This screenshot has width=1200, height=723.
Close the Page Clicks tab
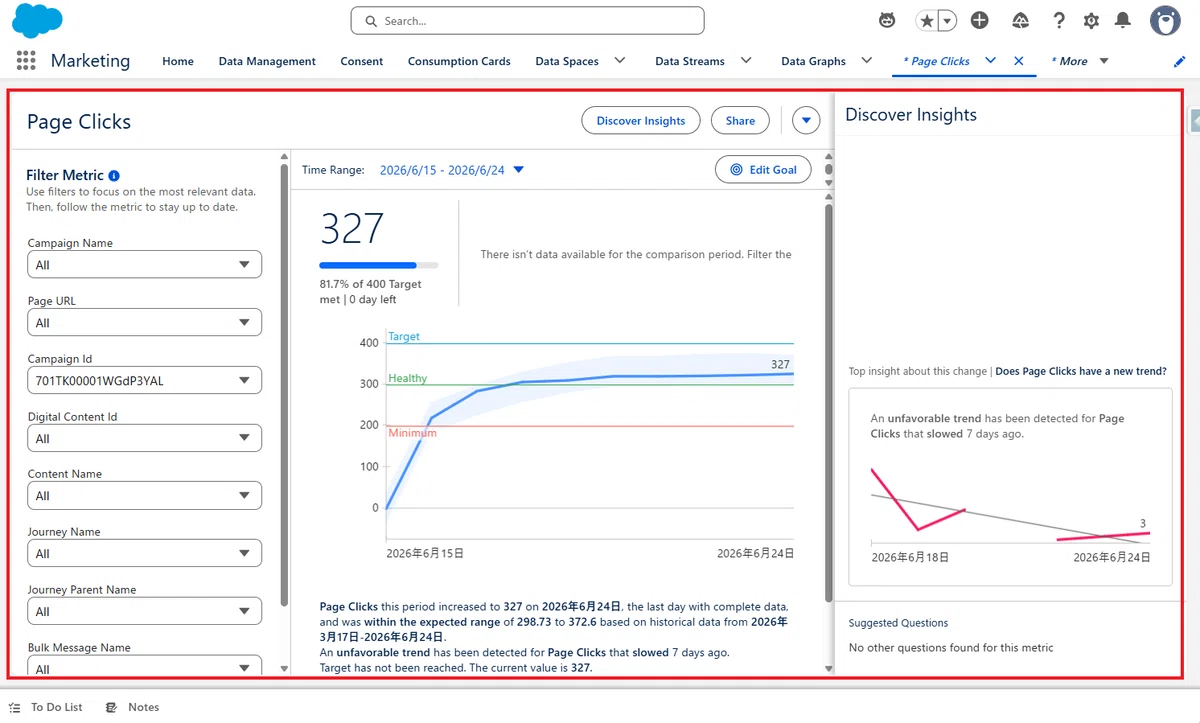pyautogui.click(x=1019, y=61)
